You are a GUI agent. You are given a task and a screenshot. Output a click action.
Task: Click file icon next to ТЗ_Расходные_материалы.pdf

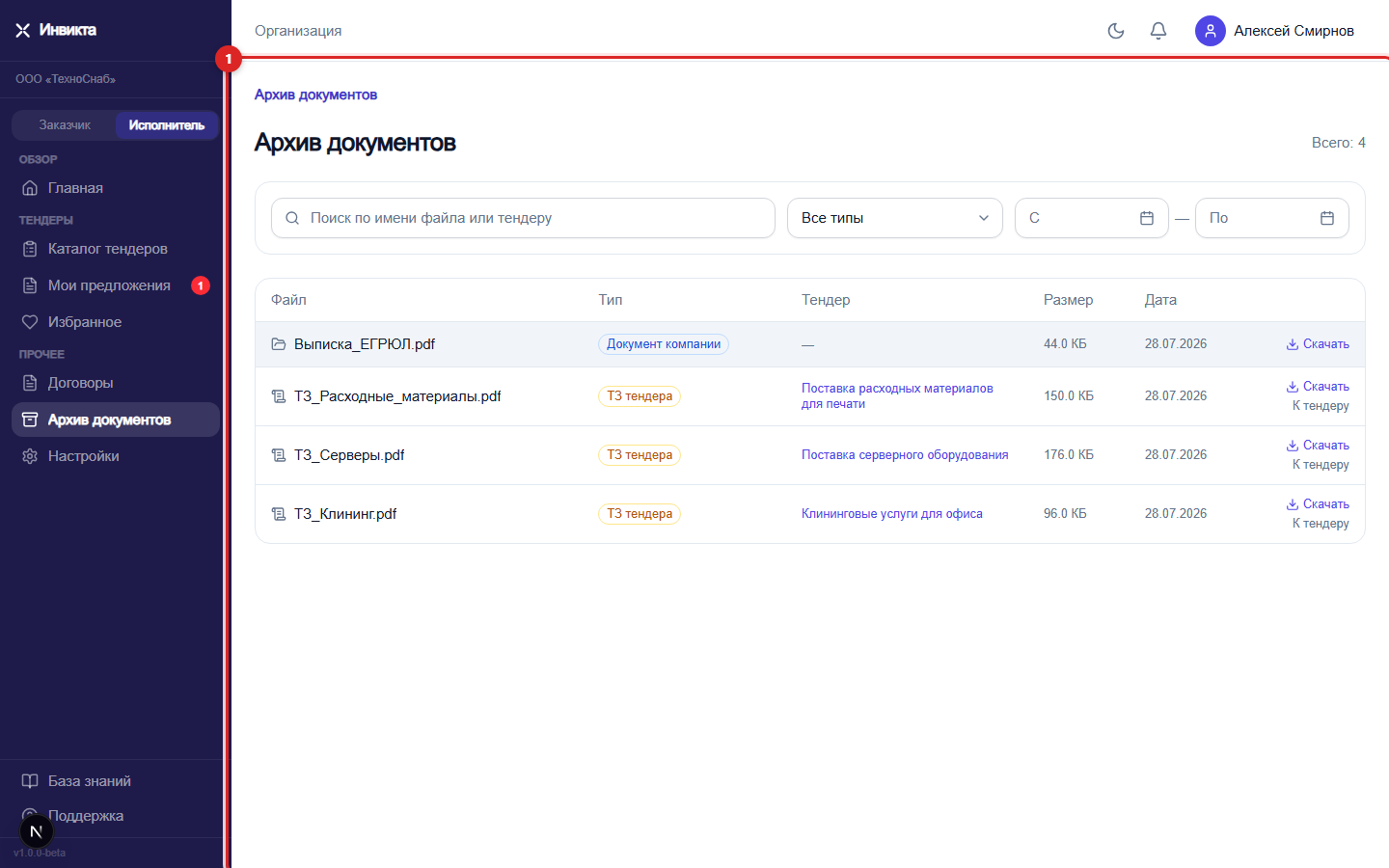coord(279,396)
